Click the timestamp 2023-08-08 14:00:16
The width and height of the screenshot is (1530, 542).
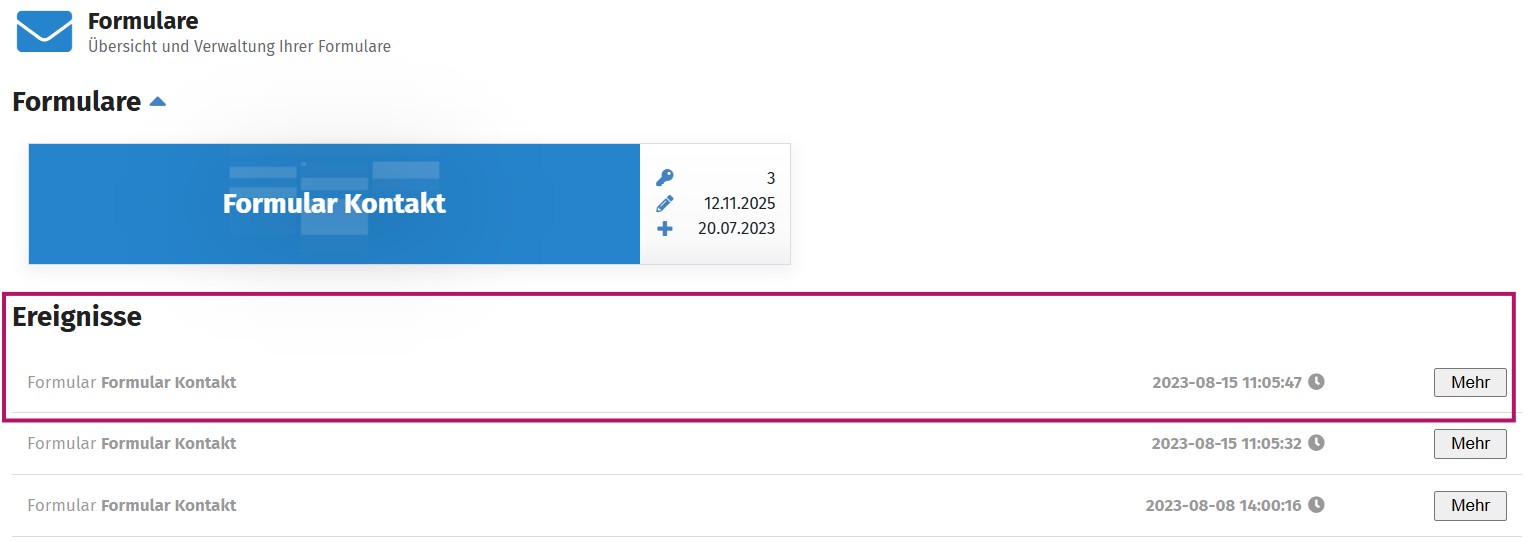pos(1223,505)
